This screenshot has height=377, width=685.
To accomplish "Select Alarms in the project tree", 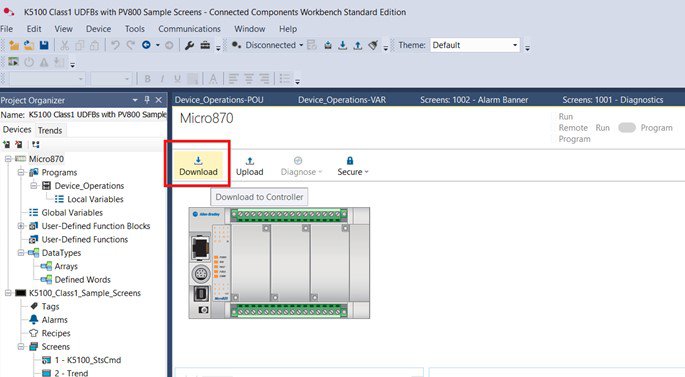I will [x=55, y=320].
